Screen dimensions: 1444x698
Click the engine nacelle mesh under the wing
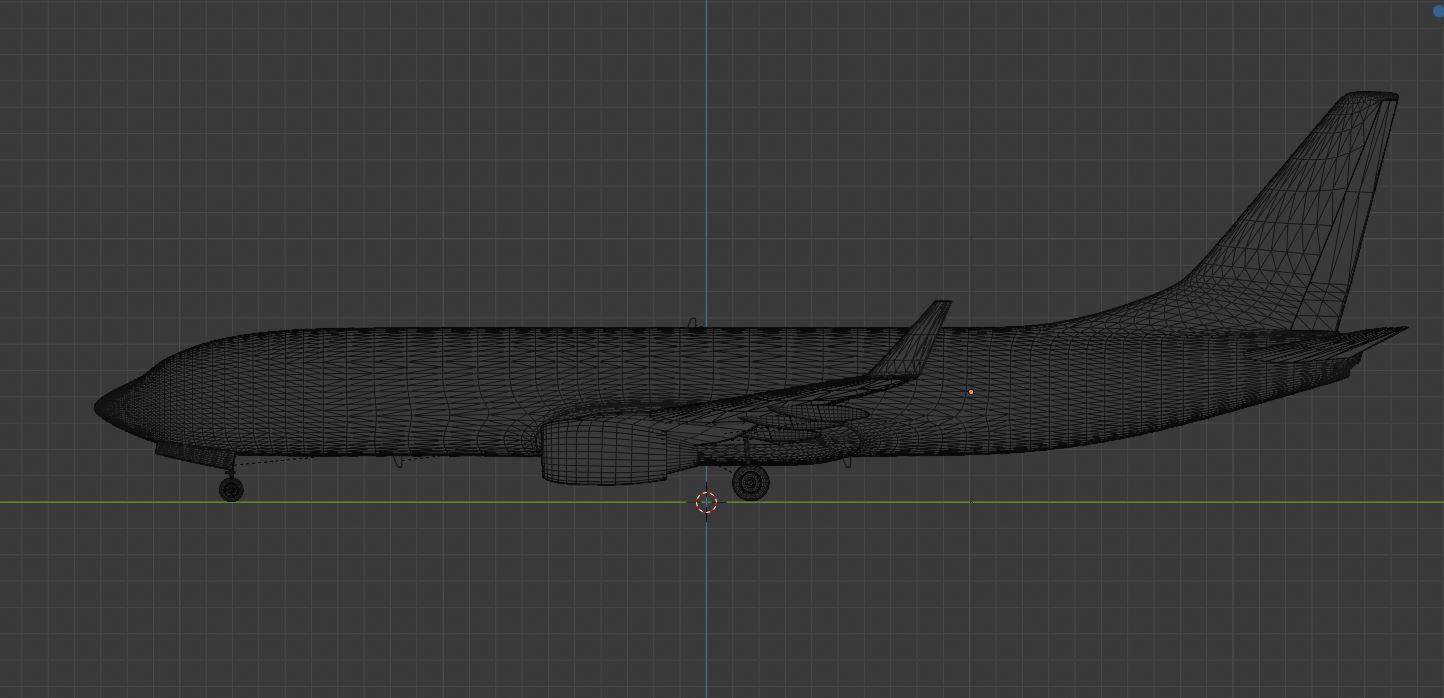click(606, 451)
